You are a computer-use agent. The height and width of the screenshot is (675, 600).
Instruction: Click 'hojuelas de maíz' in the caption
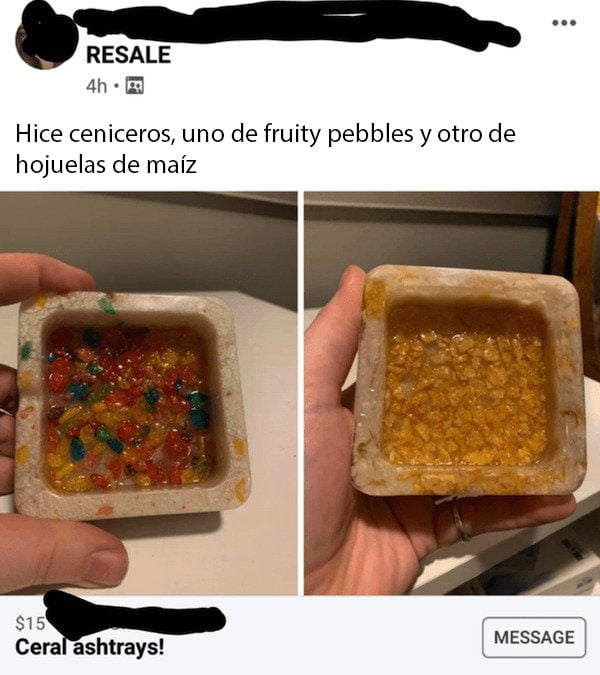[x=106, y=164]
